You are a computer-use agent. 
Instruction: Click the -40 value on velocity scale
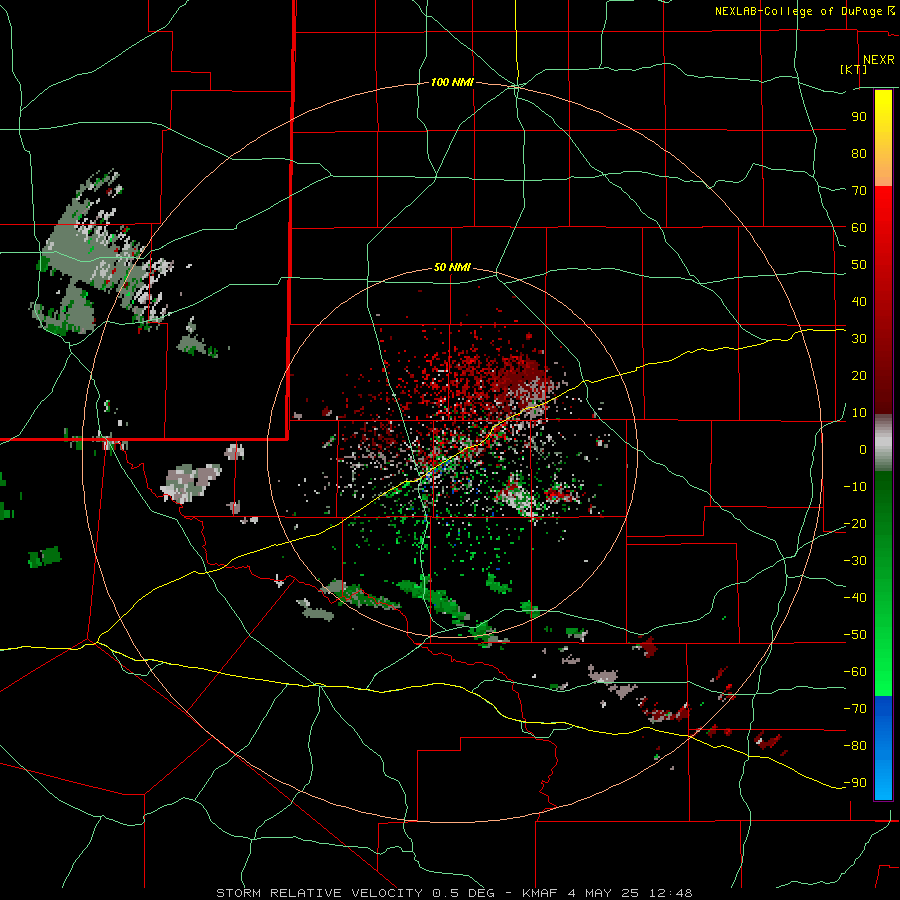(x=855, y=598)
